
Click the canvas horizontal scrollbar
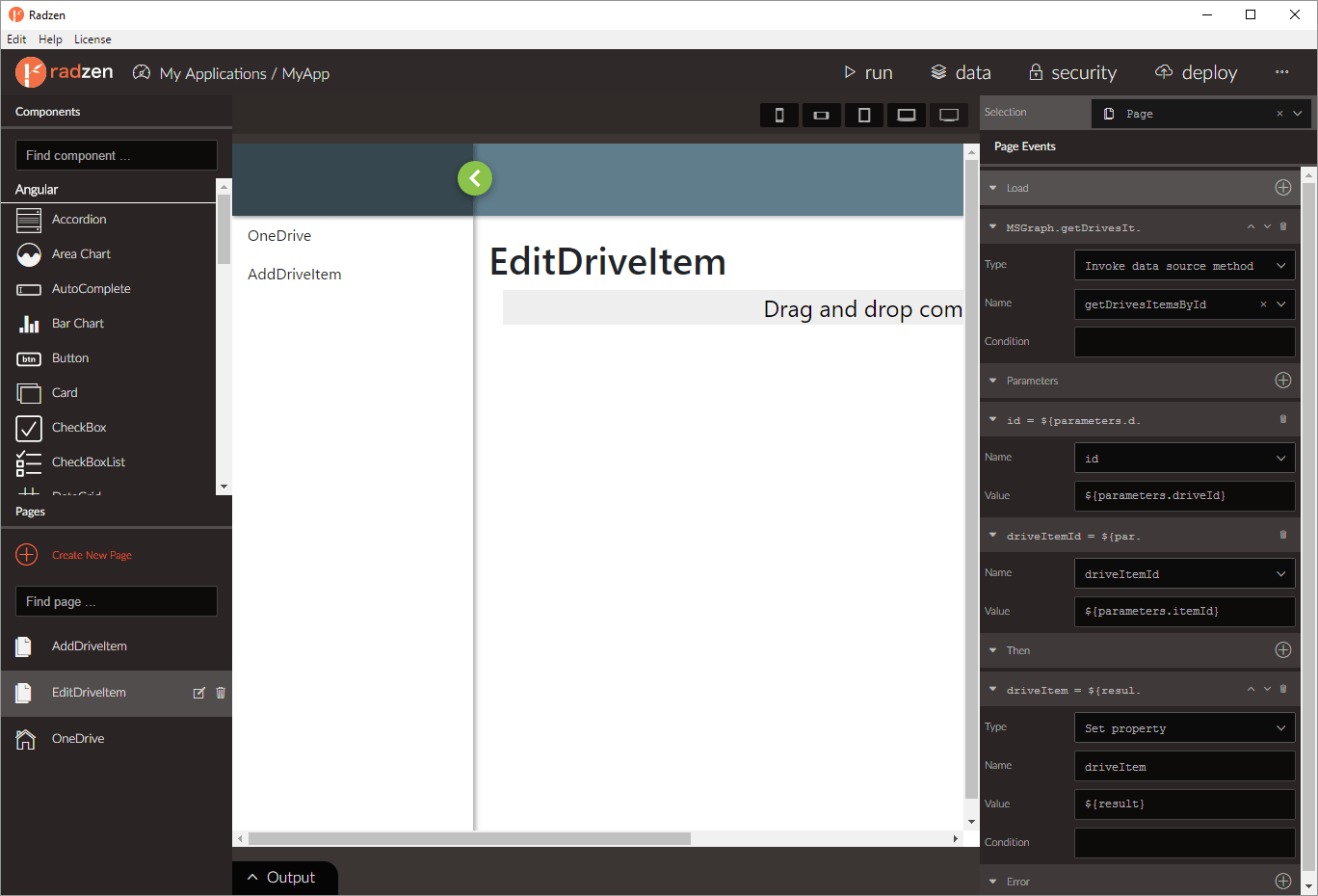(469, 838)
